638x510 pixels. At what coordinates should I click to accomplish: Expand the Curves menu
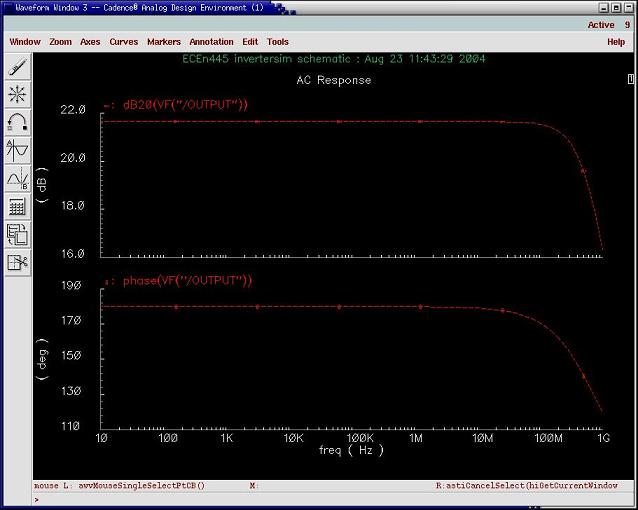point(124,42)
